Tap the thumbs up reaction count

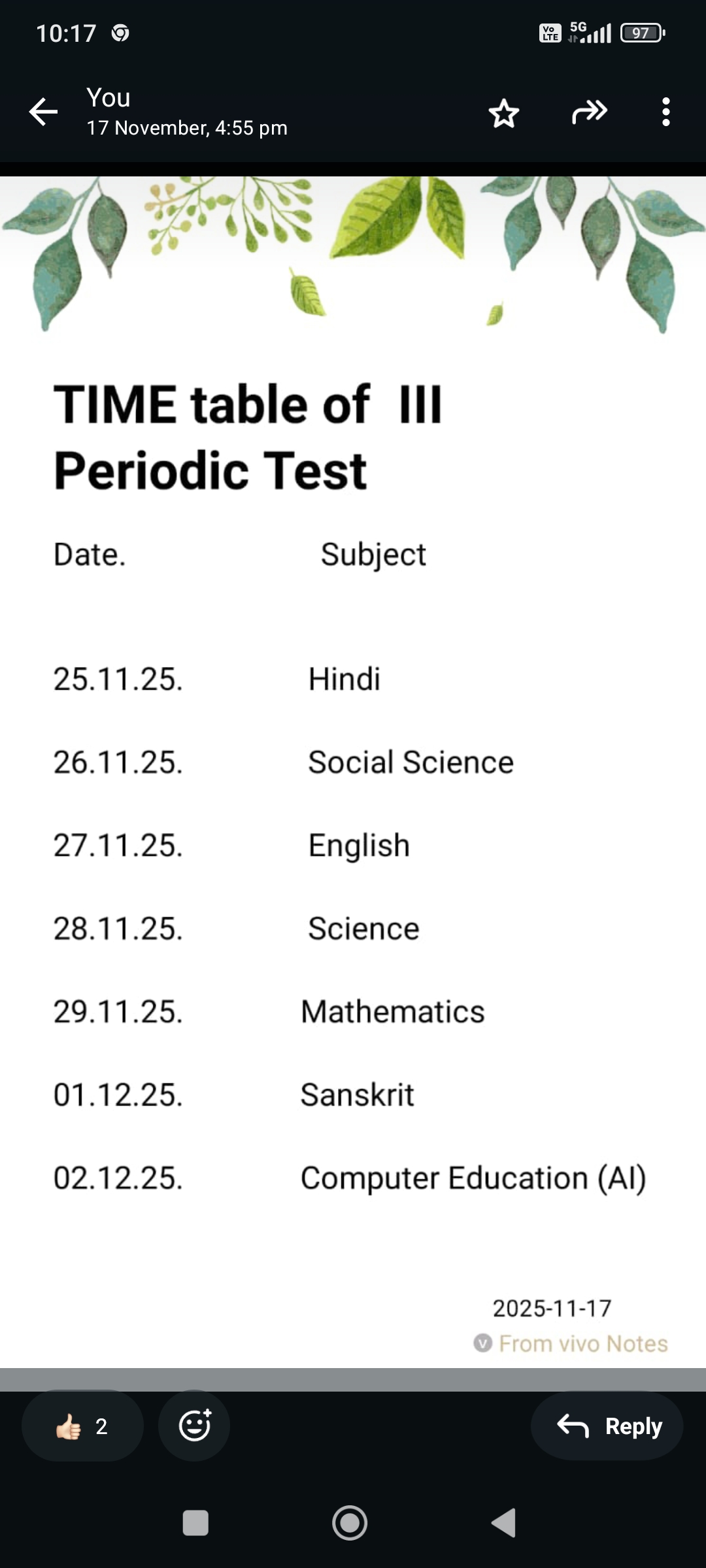(x=82, y=1426)
